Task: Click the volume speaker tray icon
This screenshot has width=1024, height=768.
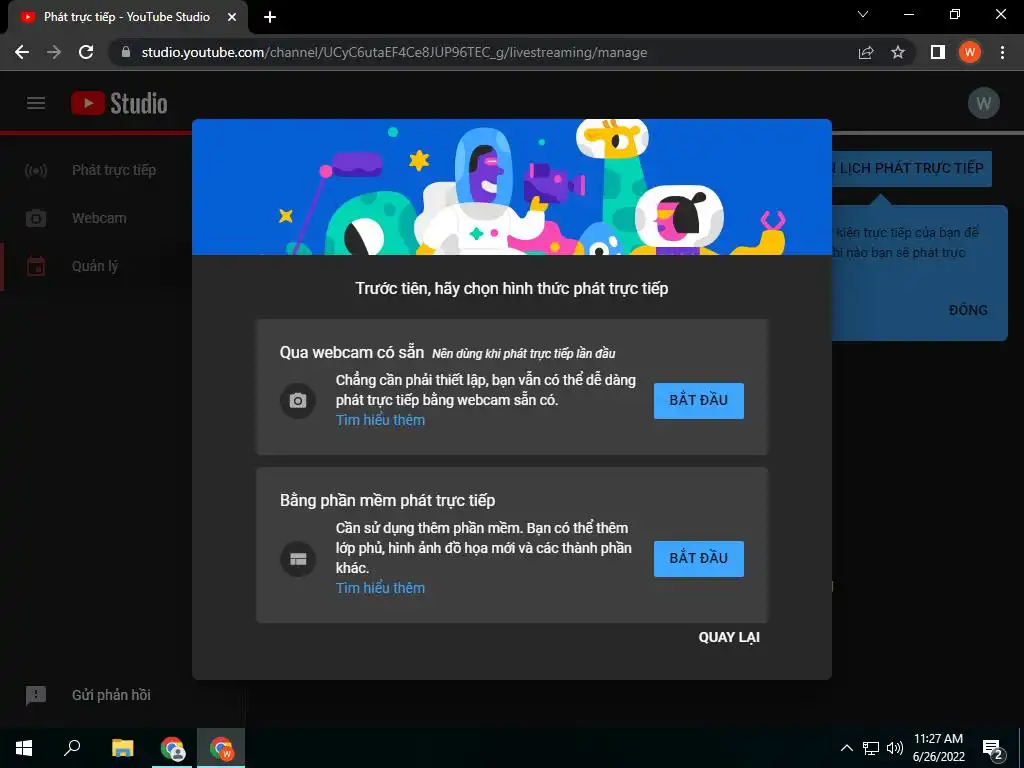Action: coord(895,748)
